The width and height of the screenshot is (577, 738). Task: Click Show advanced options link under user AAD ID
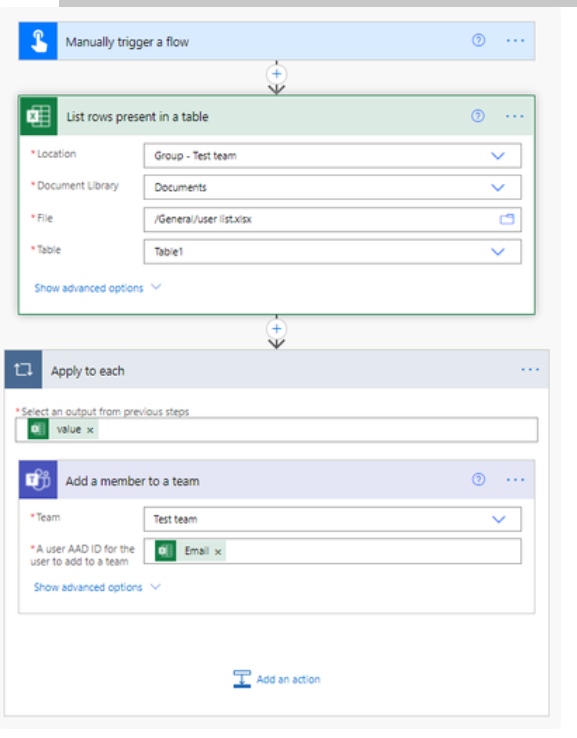click(x=88, y=587)
